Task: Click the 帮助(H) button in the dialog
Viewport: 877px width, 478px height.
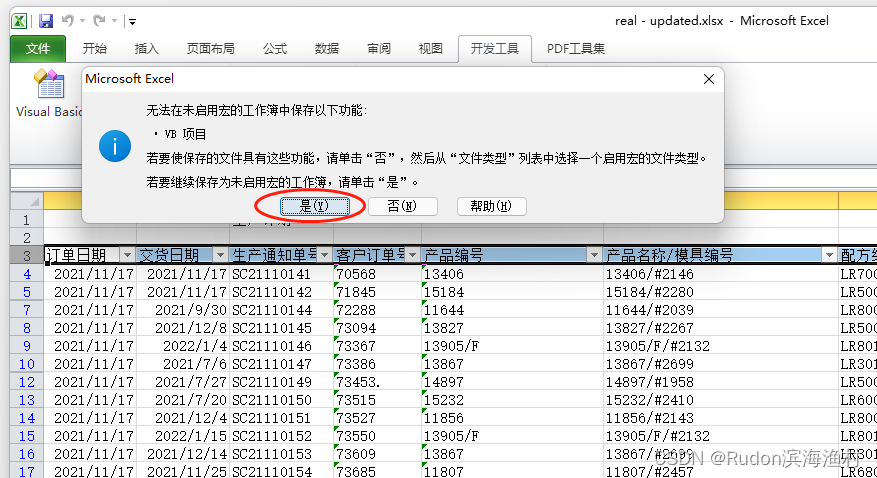Action: click(491, 206)
